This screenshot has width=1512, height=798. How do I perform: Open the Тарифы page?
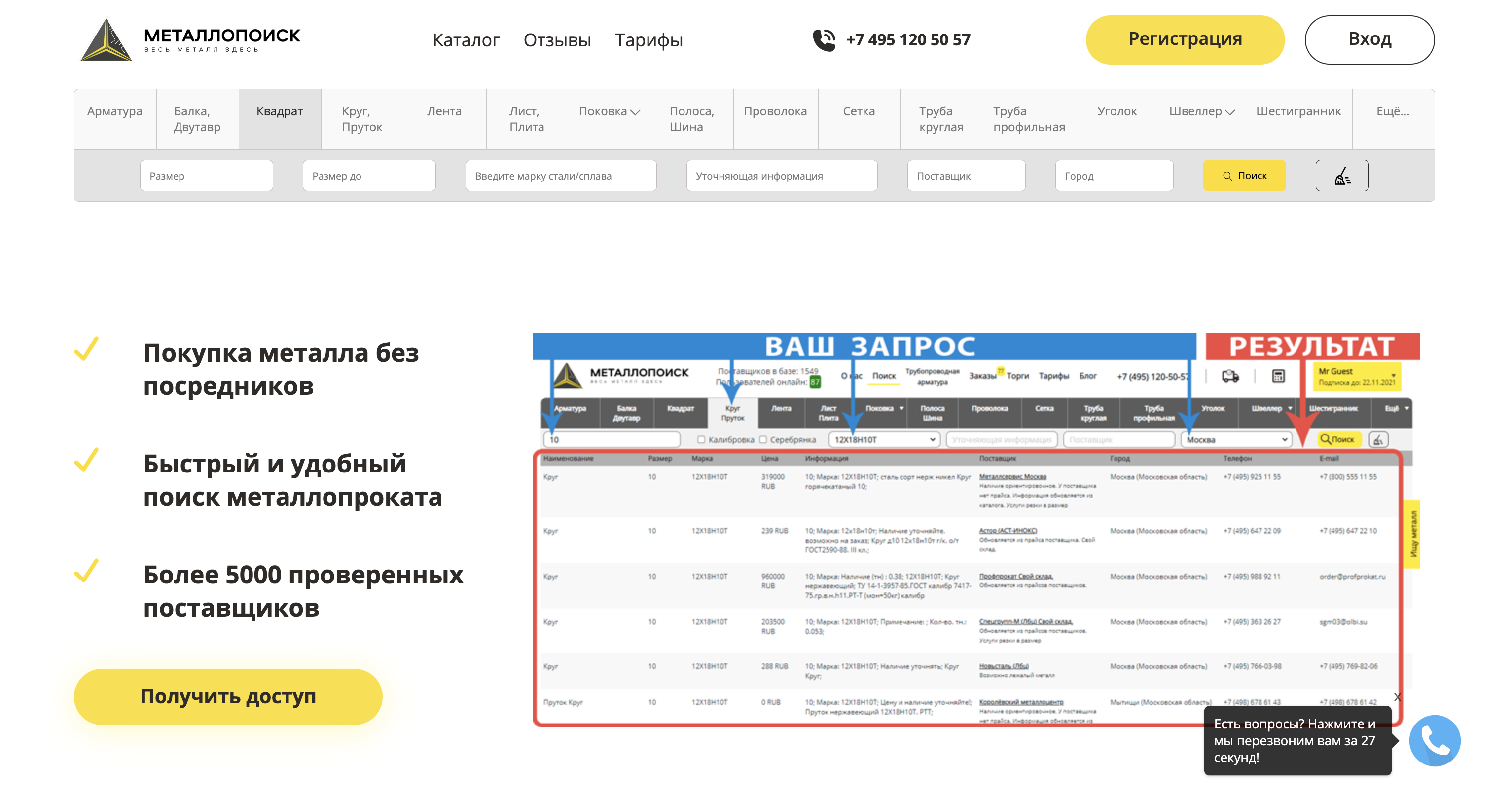pos(648,40)
